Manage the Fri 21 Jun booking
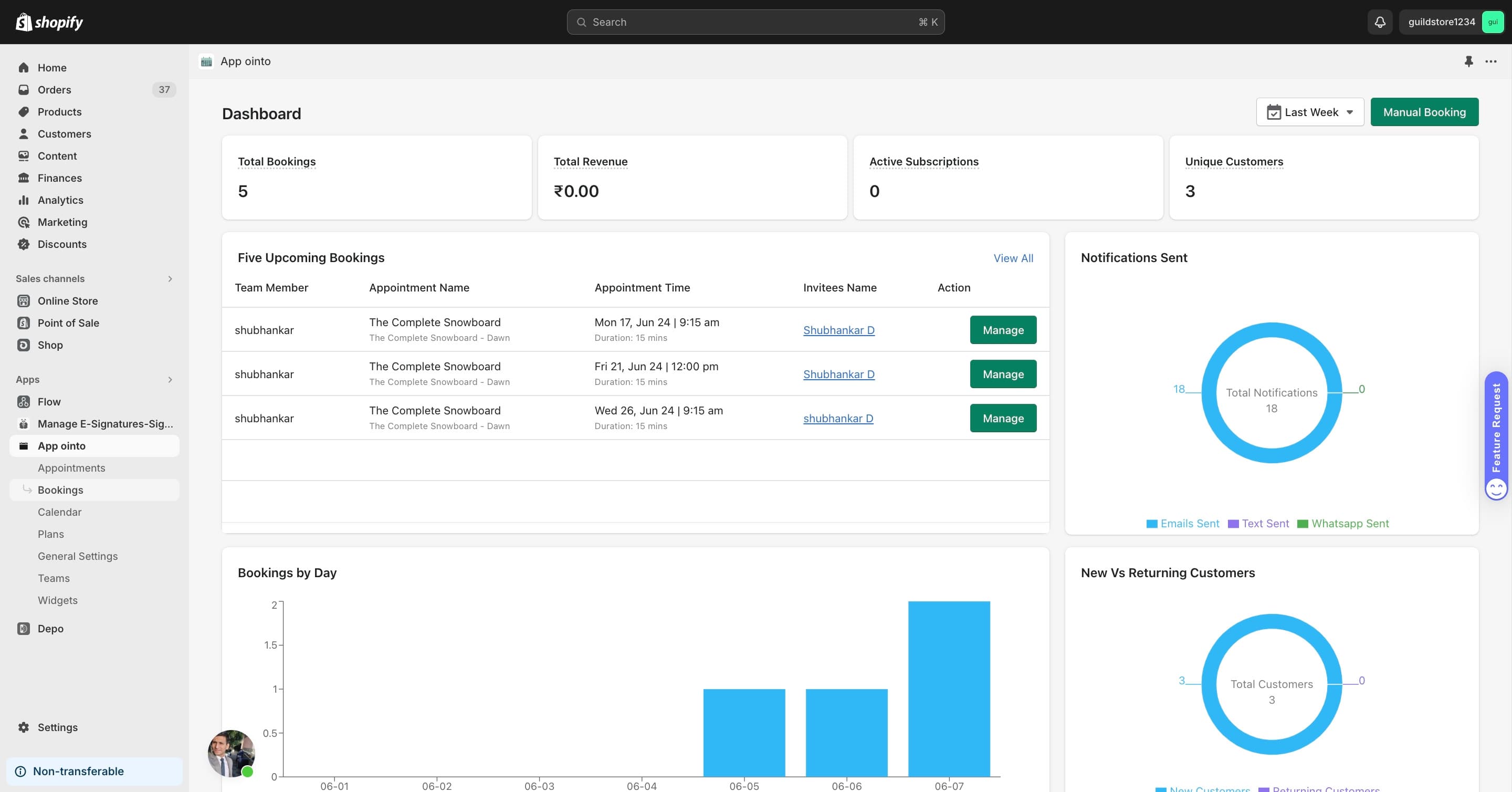This screenshot has height=792, width=1512. 1003,374
